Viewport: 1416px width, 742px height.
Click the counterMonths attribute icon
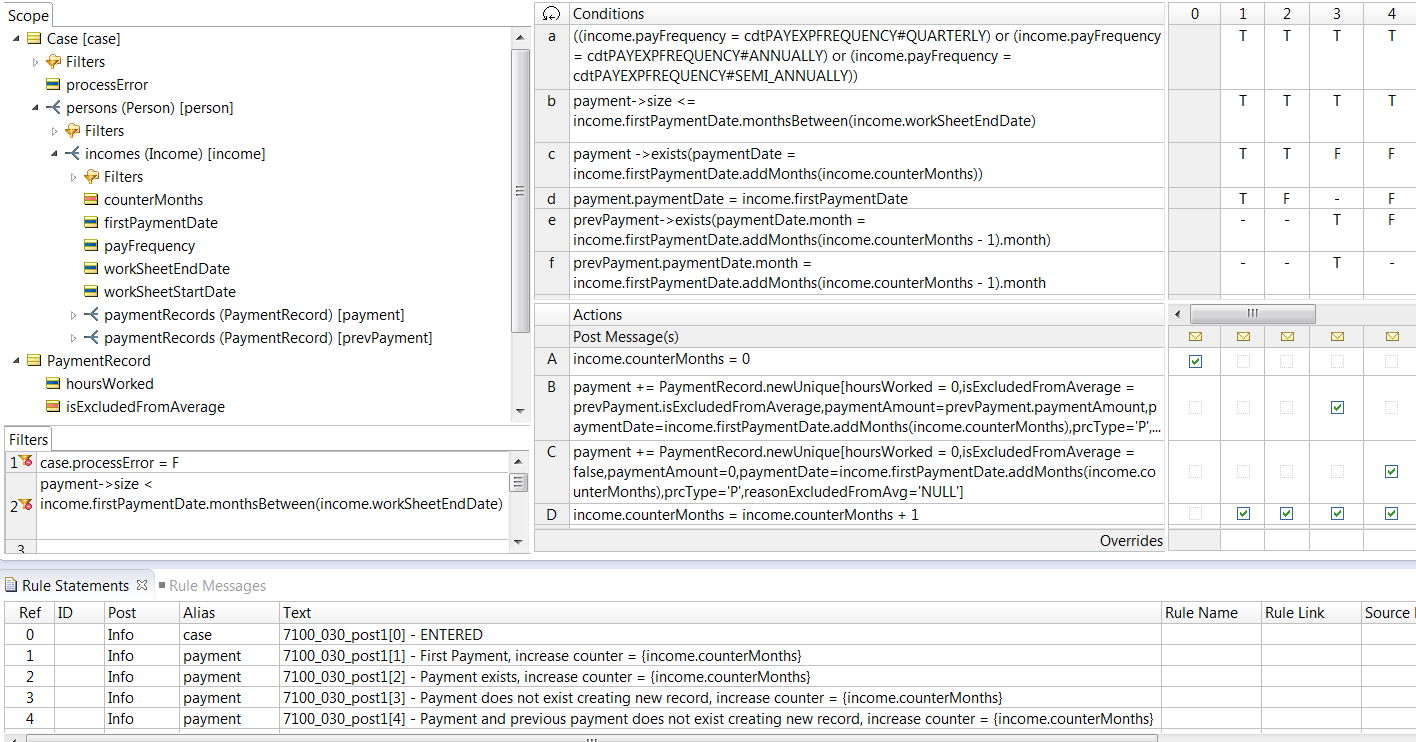91,200
